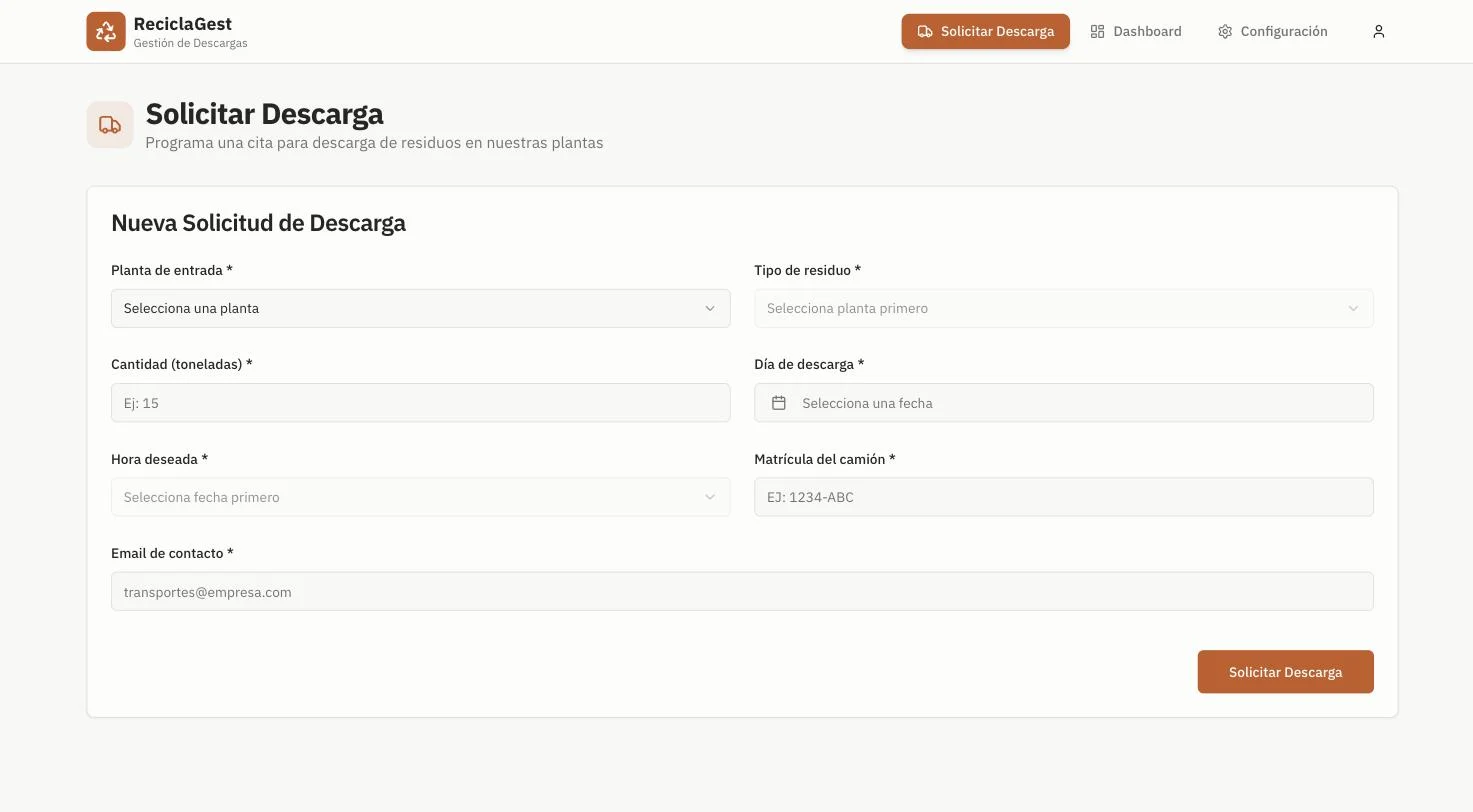Click the 'Cantidad (toneladas) *' label
1473x812 pixels.
tap(182, 365)
